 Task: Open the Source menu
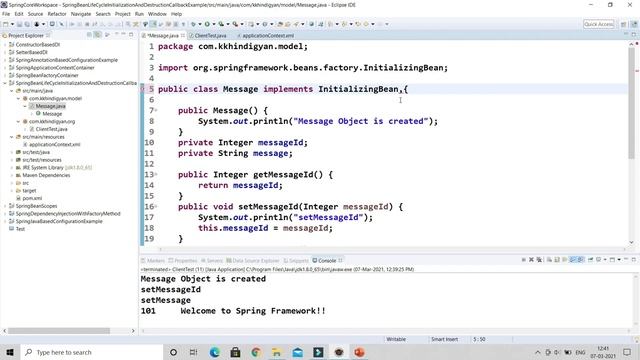point(35,14)
